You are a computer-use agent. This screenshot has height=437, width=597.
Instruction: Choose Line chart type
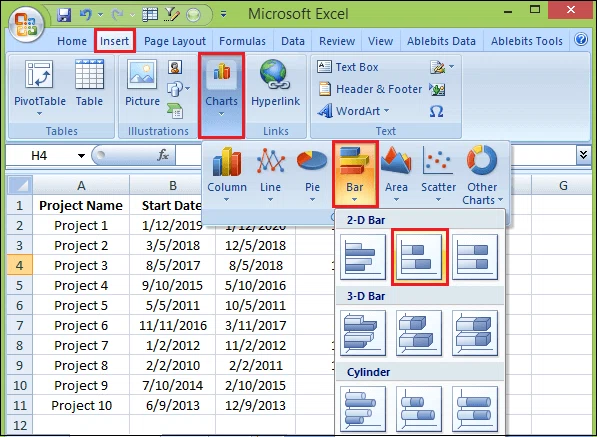click(x=270, y=174)
